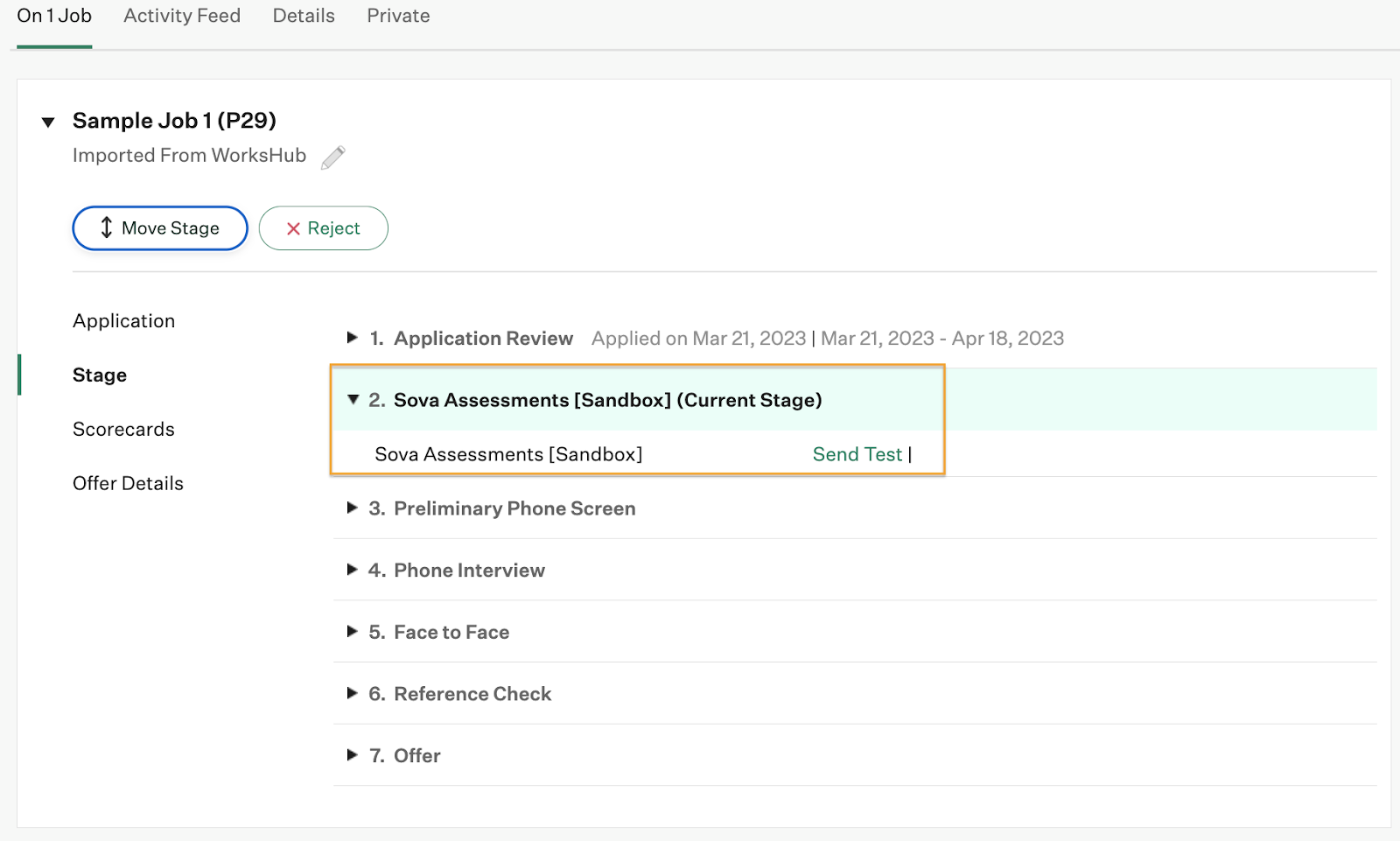Click the Sample Job 1 (P29) title

[174, 121]
